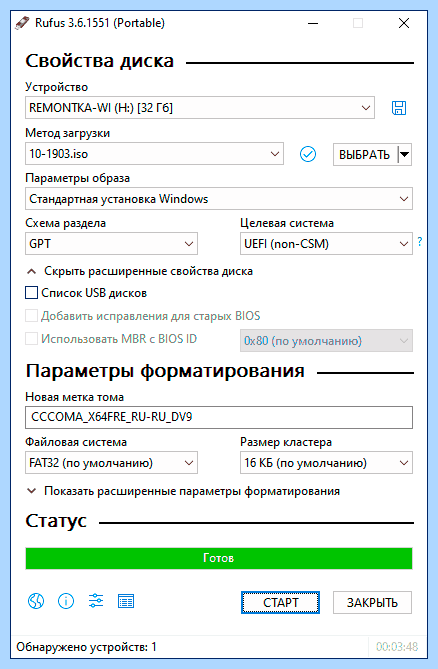Open the About info icon
438x669 pixels.
[x=66, y=601]
